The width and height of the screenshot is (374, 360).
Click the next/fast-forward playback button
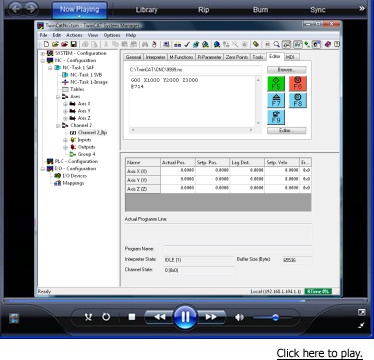pyautogui.click(x=211, y=317)
